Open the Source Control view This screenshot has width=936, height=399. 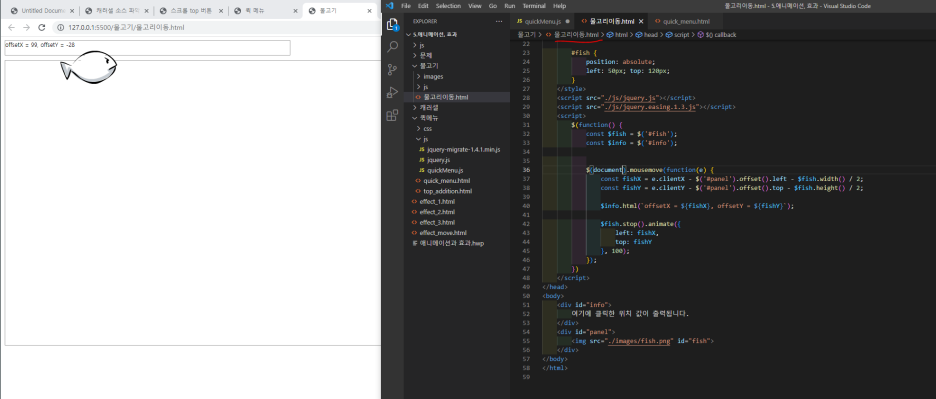(x=392, y=69)
